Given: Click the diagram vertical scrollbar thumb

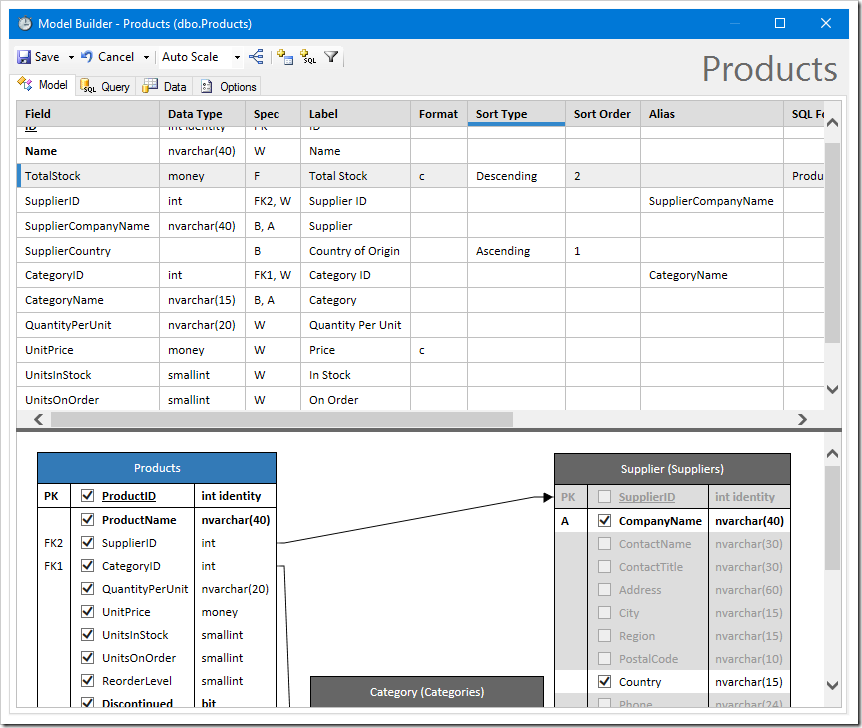Looking at the screenshot, I should click(832, 518).
